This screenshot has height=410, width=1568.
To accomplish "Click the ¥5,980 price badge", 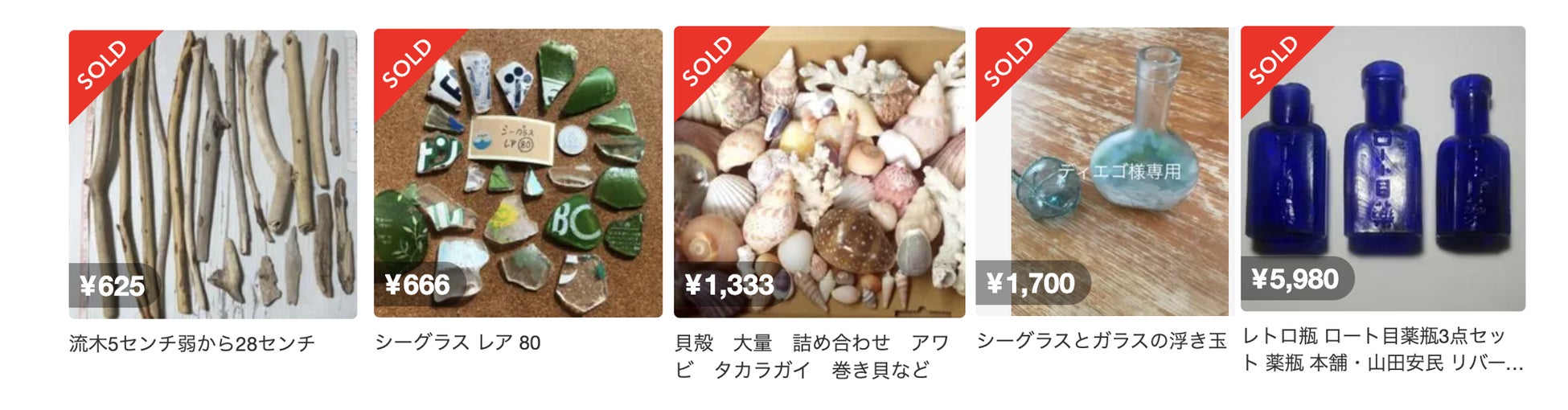I will pyautogui.click(x=1297, y=279).
